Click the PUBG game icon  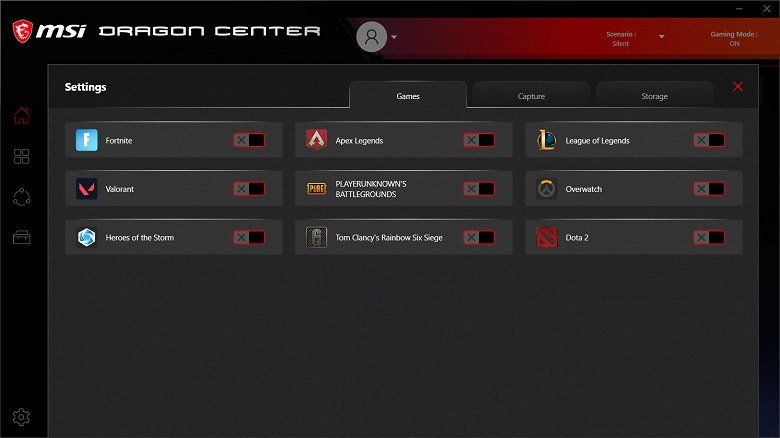316,189
